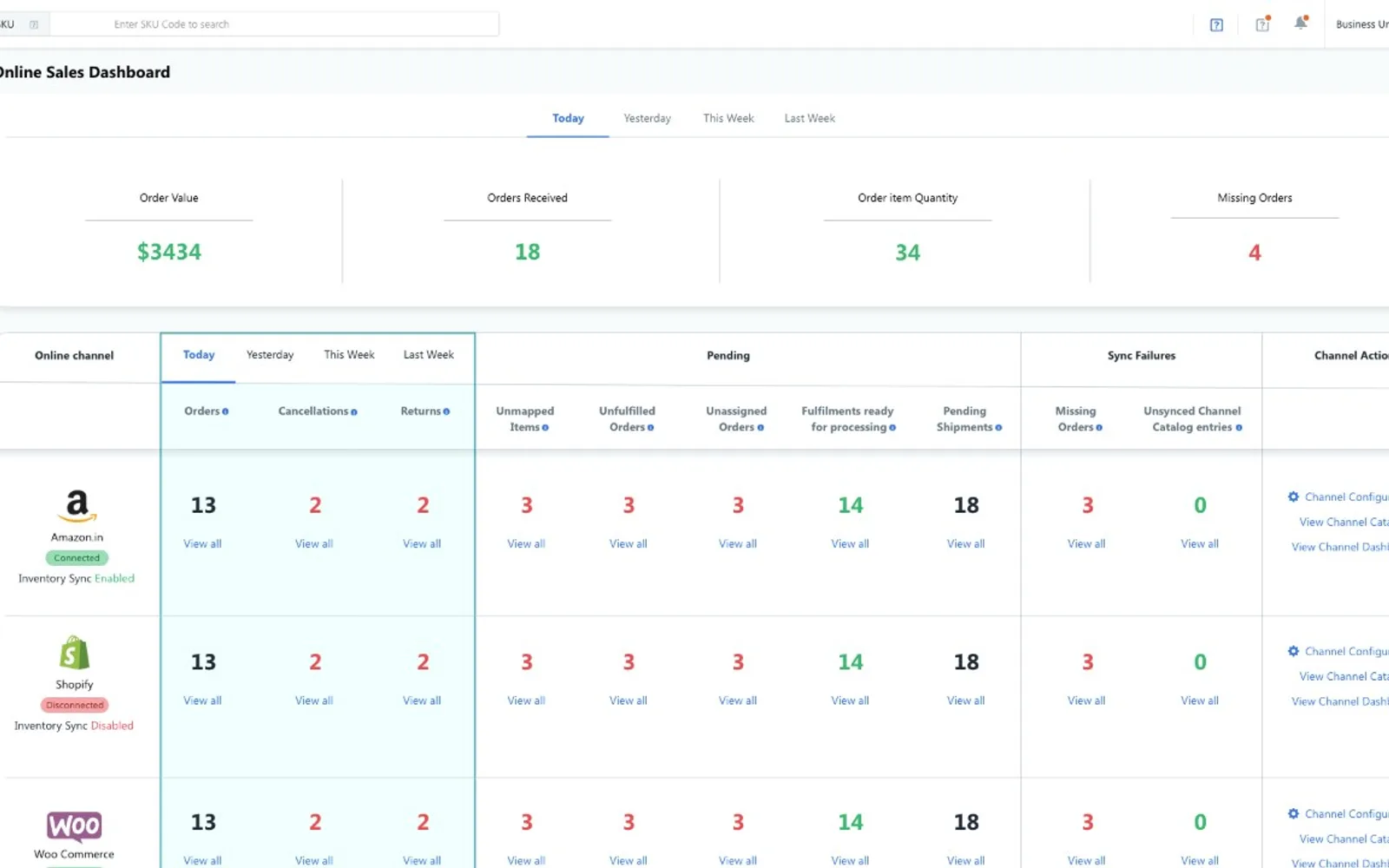Click the Order Value $3434 figure

[169, 252]
